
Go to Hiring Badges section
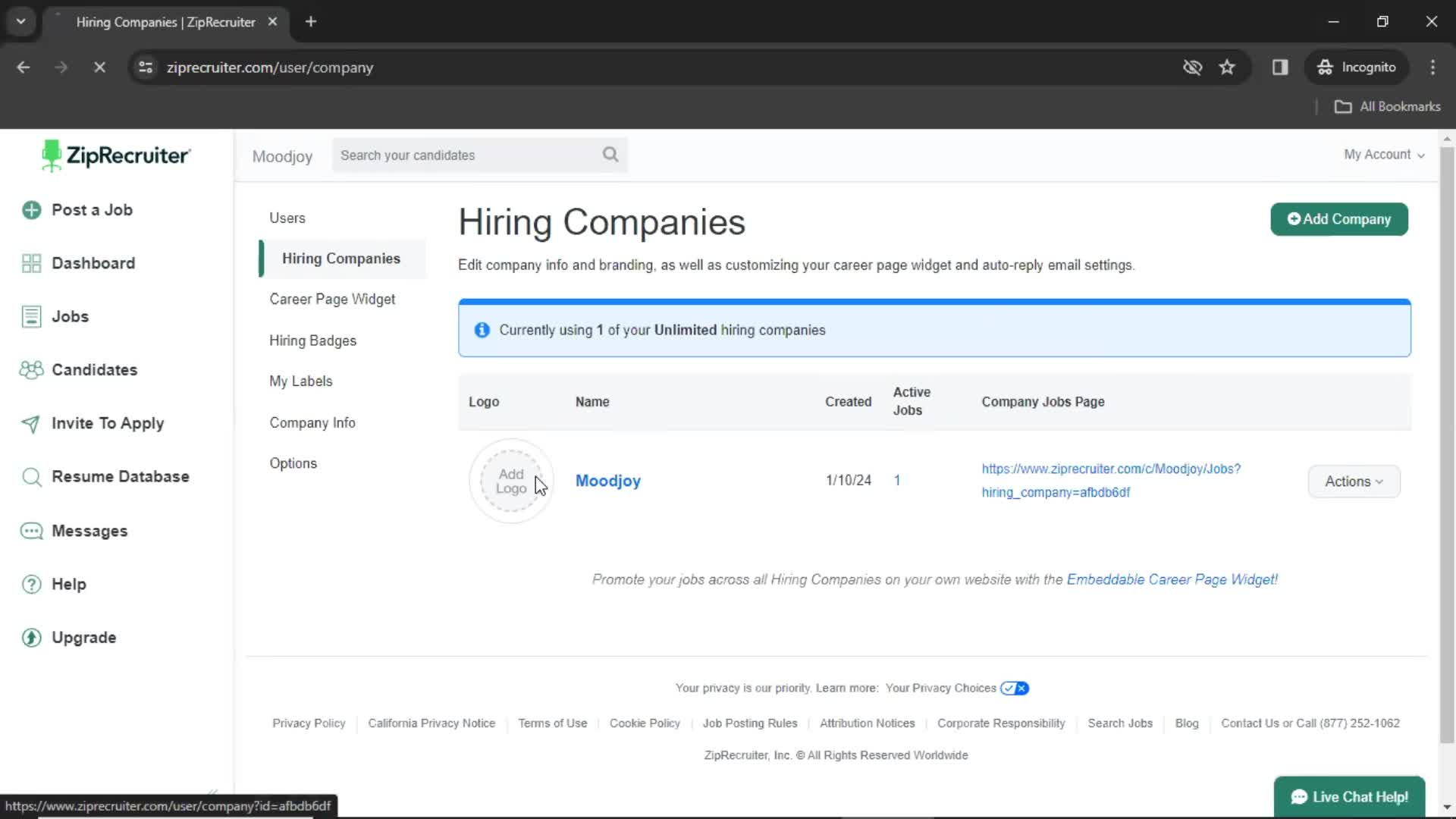point(312,340)
